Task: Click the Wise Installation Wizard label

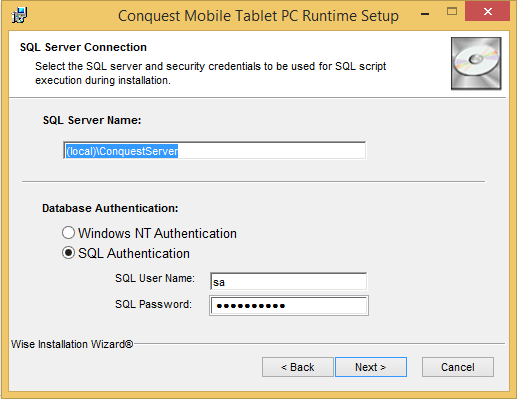Action: point(72,344)
